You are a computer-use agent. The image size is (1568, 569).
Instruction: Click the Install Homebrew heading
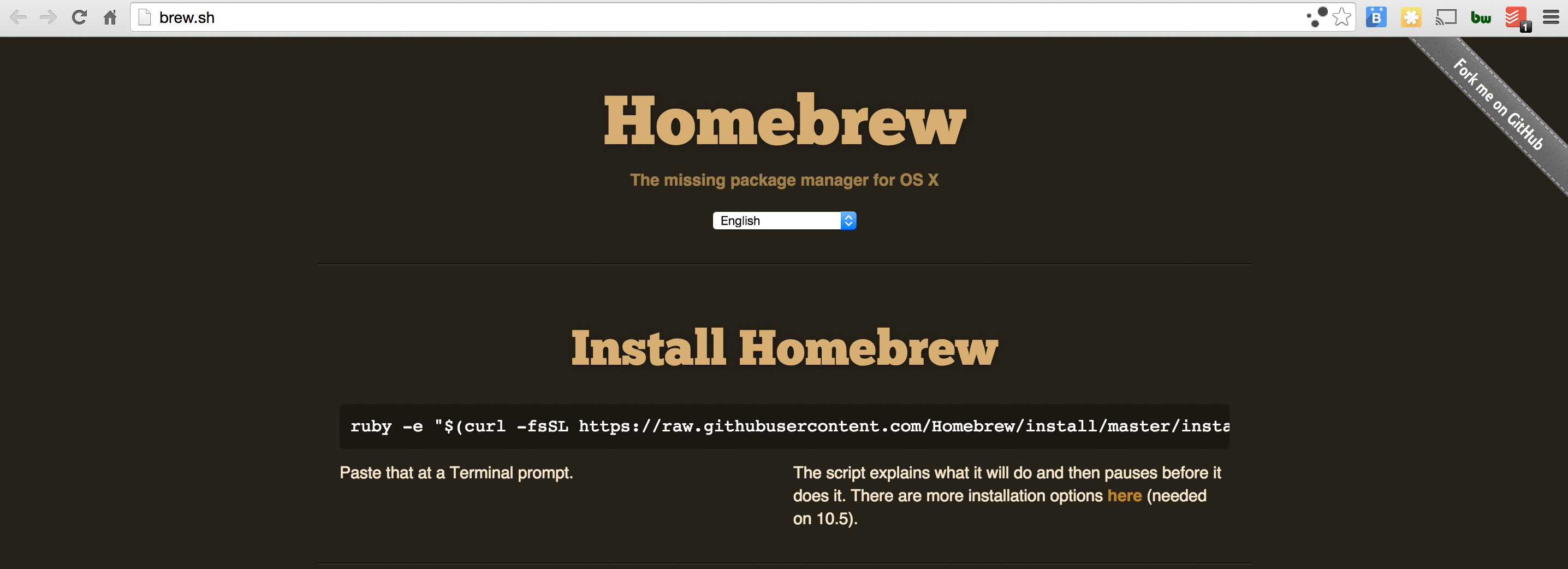pyautogui.click(x=784, y=347)
